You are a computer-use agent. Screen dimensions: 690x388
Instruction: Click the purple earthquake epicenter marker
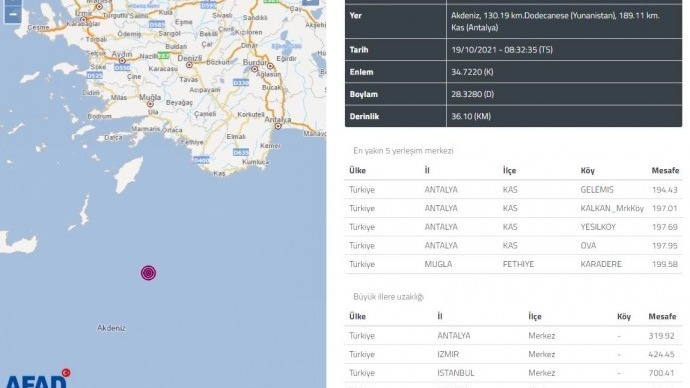point(148,273)
